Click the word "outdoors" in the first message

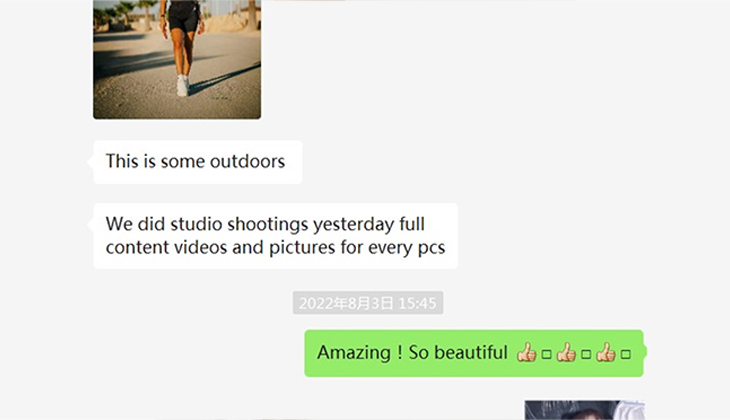click(247, 162)
